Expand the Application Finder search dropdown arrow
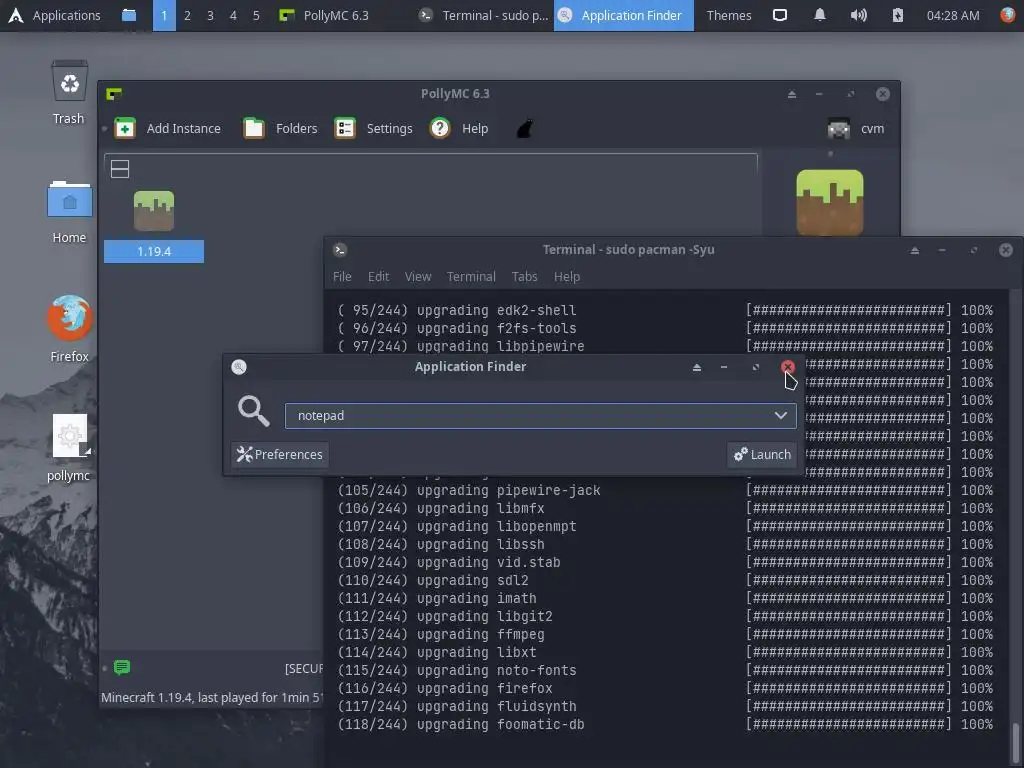Image resolution: width=1024 pixels, height=768 pixels. 780,416
